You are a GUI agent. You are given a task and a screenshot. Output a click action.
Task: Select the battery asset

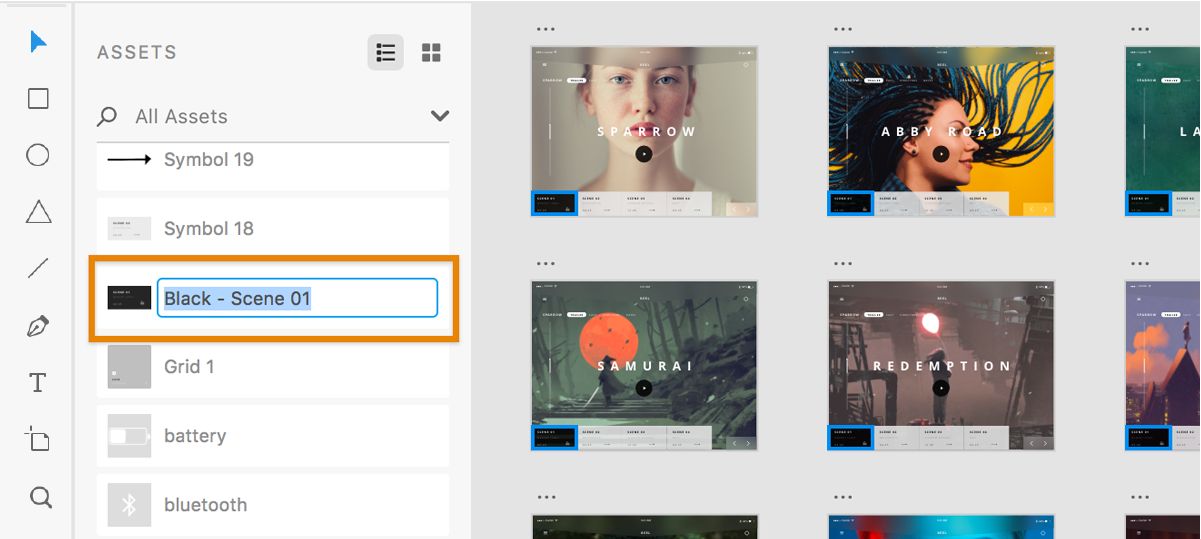tap(273, 436)
